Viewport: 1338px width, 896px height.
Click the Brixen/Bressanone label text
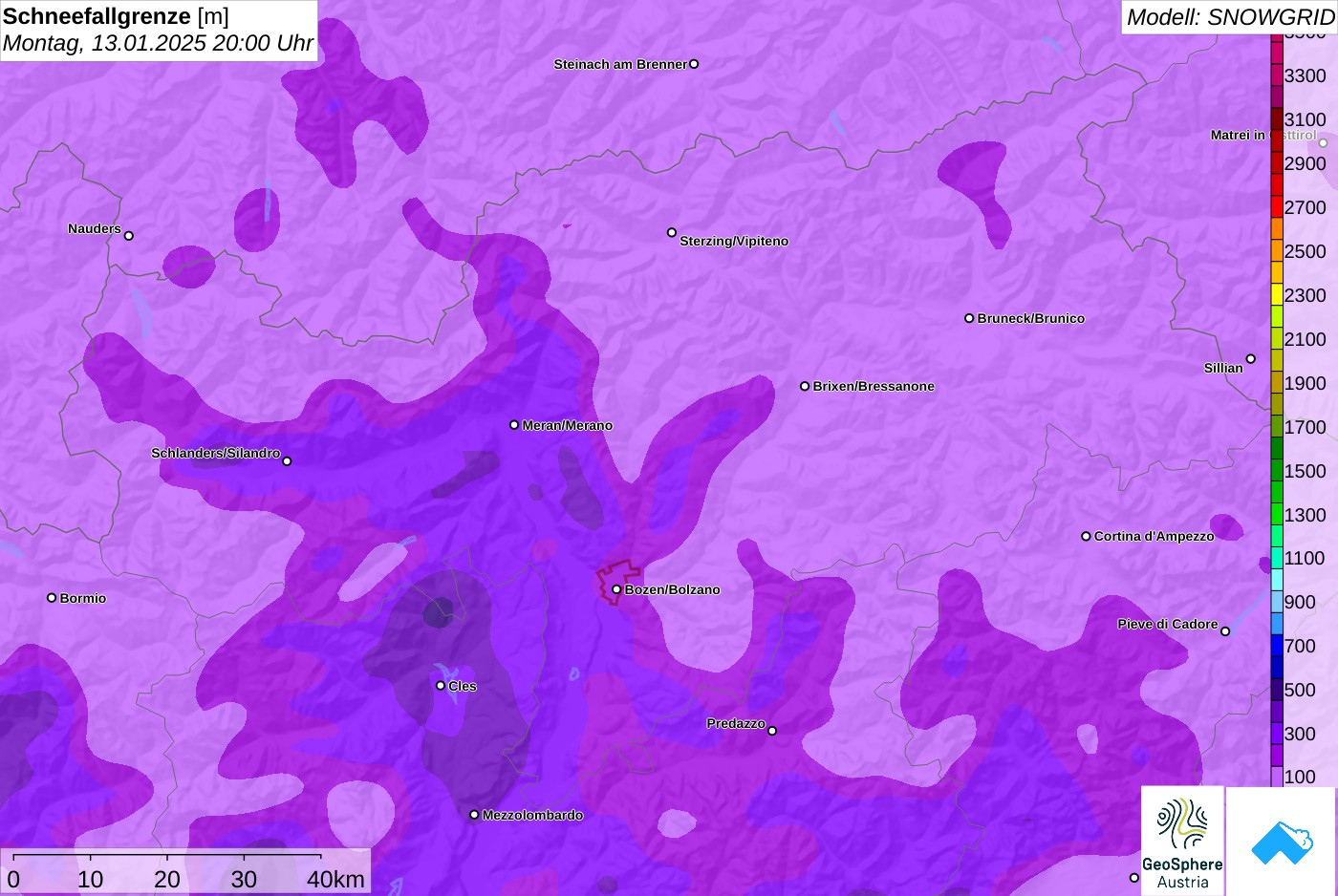[x=874, y=386]
